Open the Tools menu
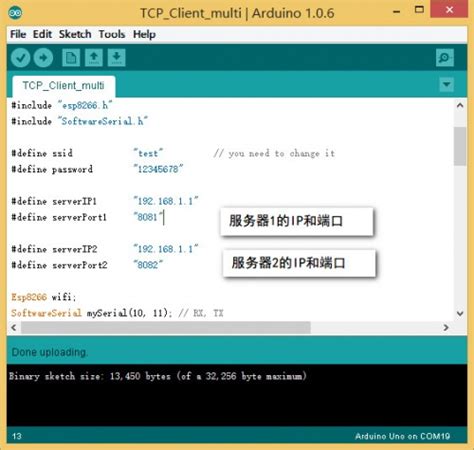This screenshot has height=450, width=474. click(x=112, y=34)
